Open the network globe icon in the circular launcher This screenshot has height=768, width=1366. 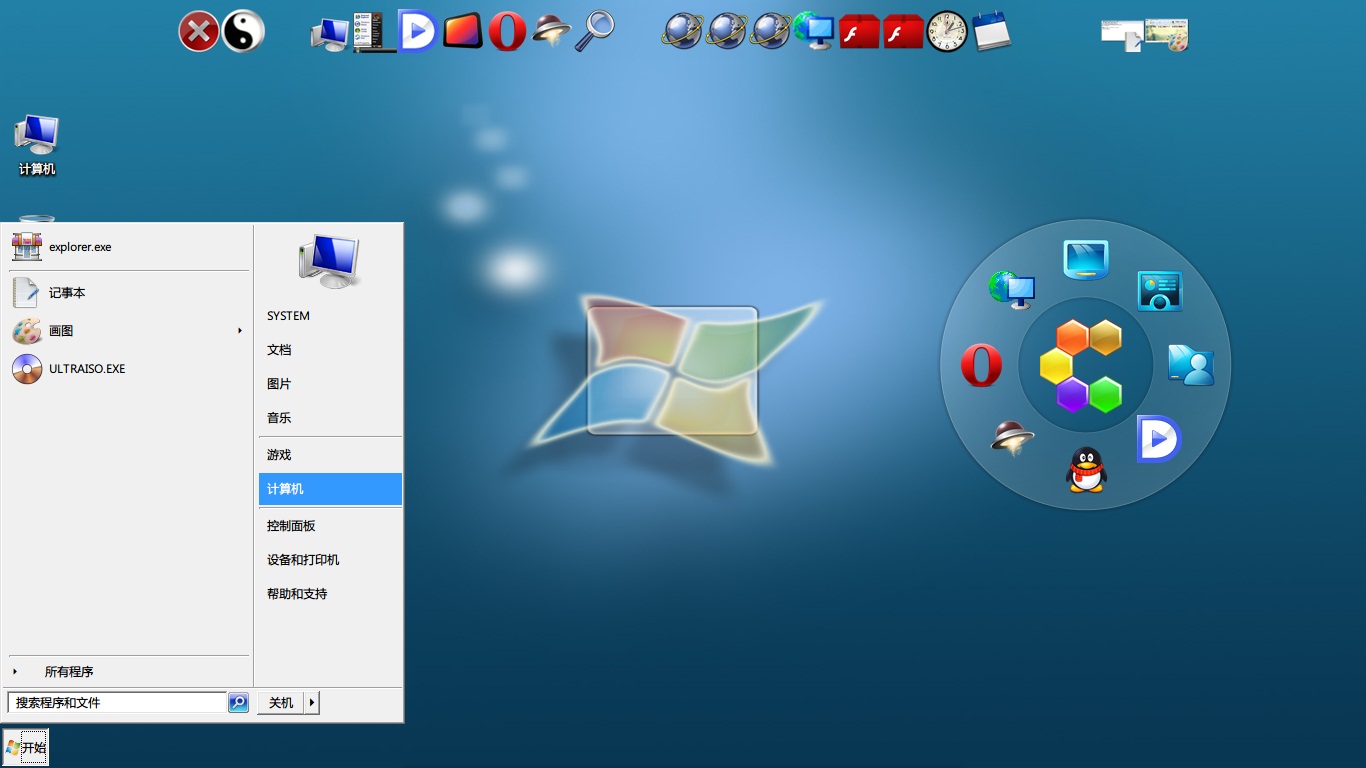pyautogui.click(x=1011, y=289)
